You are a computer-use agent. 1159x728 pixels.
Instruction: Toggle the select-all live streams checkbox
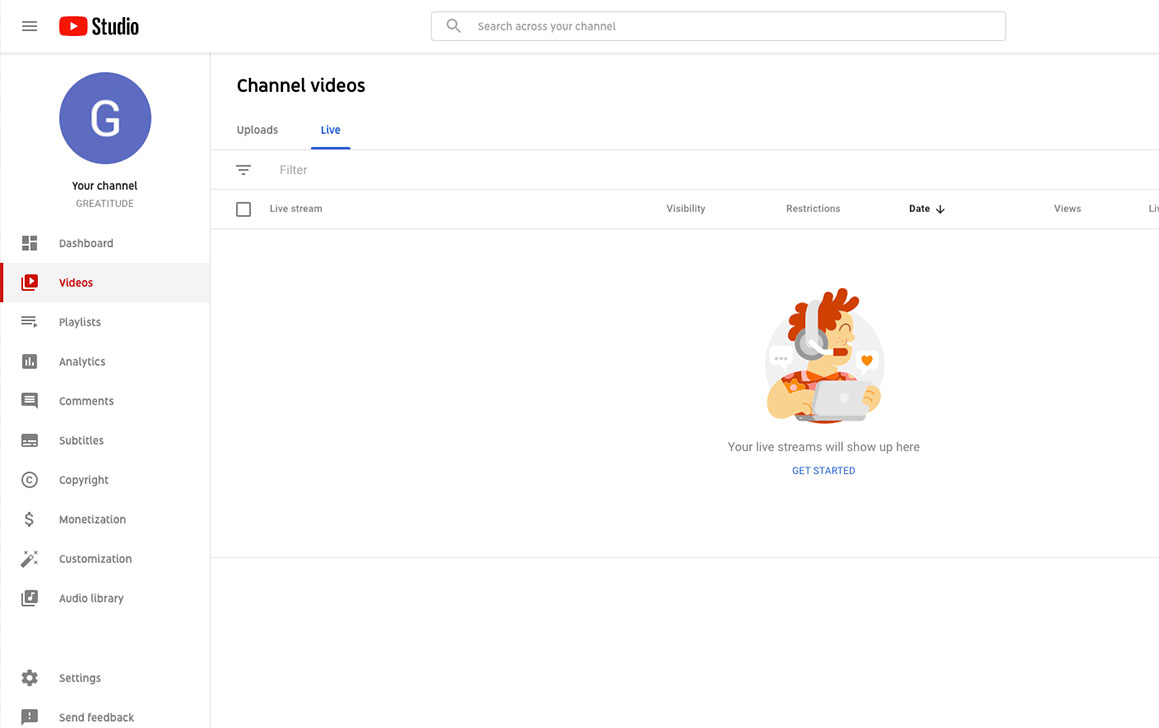coord(243,209)
